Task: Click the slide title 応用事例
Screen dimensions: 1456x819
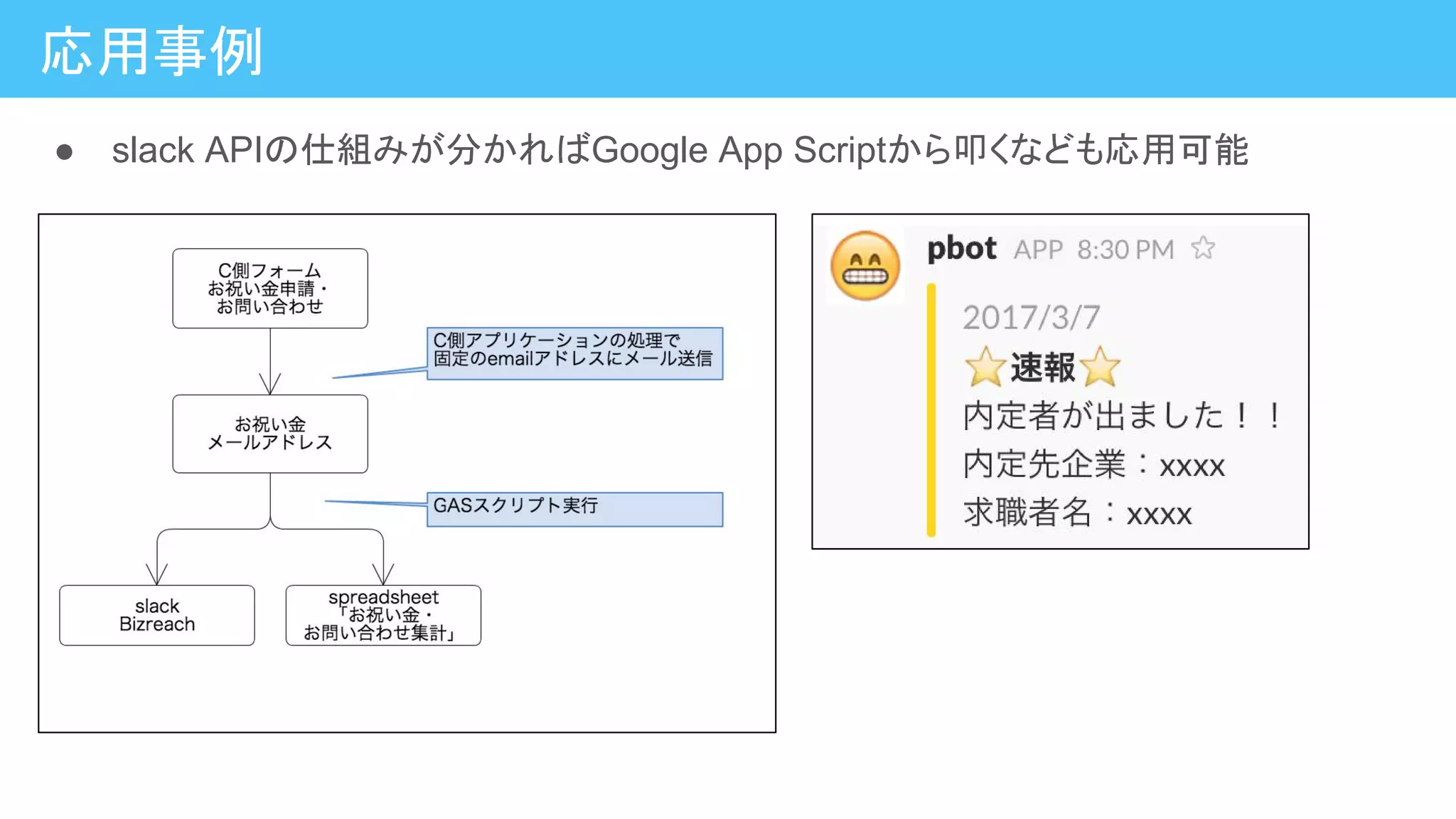Action: (x=152, y=51)
